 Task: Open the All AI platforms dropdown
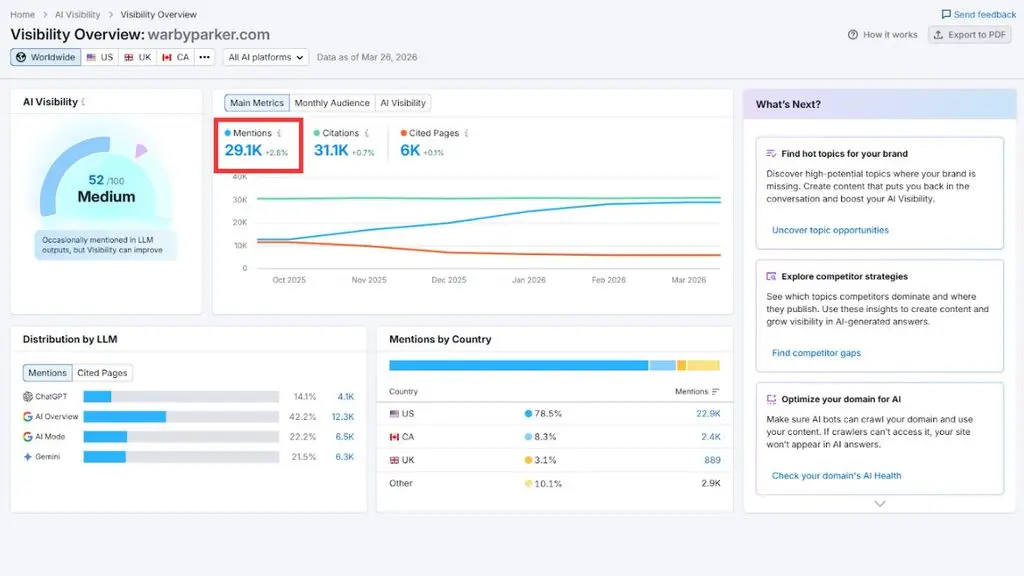(x=265, y=57)
